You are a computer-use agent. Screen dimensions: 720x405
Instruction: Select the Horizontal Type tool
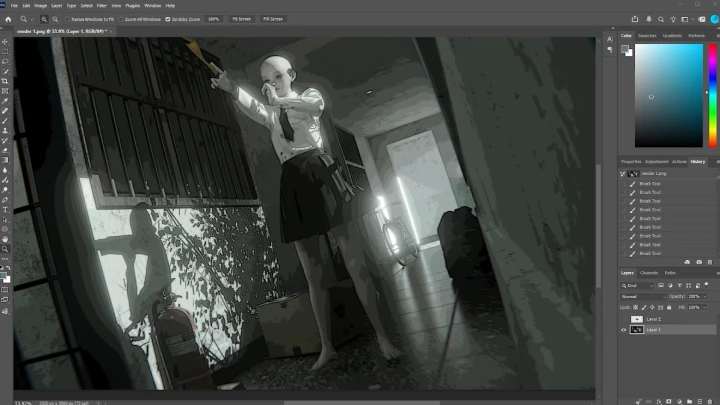[x=5, y=209]
